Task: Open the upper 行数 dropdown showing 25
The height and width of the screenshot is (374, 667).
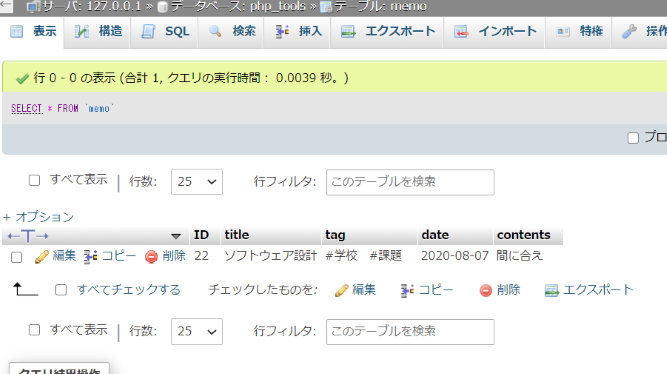Action: point(197,182)
